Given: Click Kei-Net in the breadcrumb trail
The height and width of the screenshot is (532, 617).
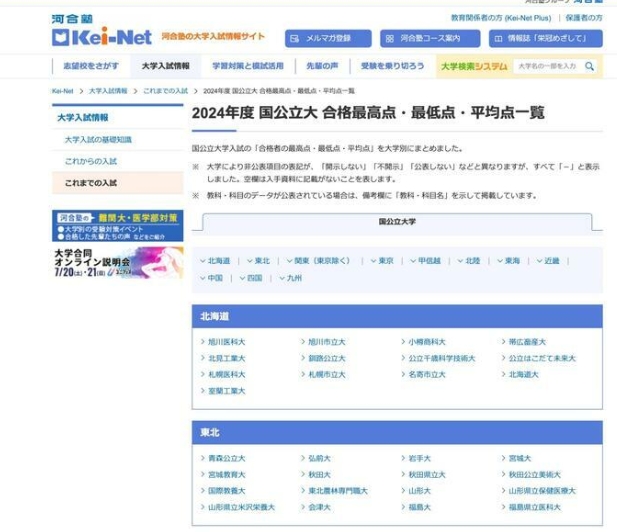Looking at the screenshot, I should pos(63,91).
